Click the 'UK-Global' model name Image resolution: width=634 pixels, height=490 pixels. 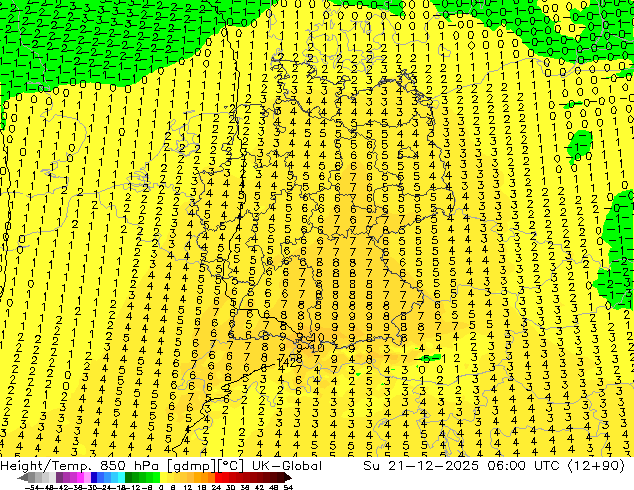287,466
